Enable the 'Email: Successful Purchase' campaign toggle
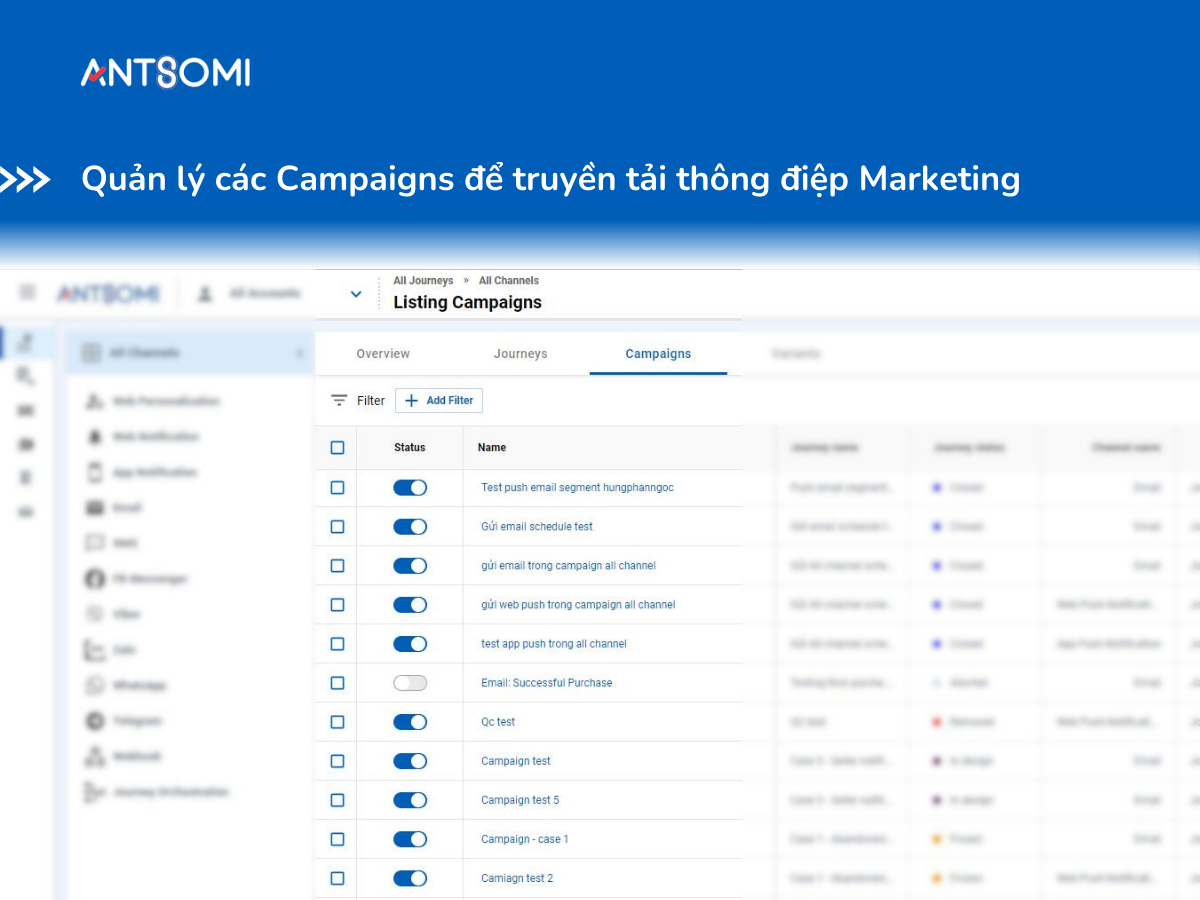 coord(410,683)
